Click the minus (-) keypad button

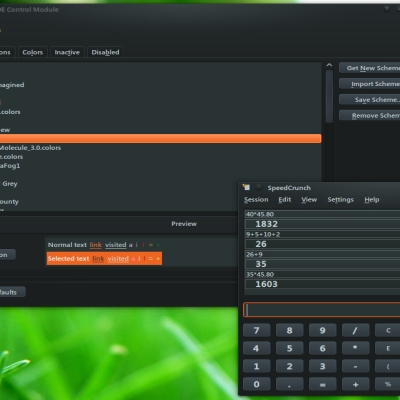tap(355, 366)
